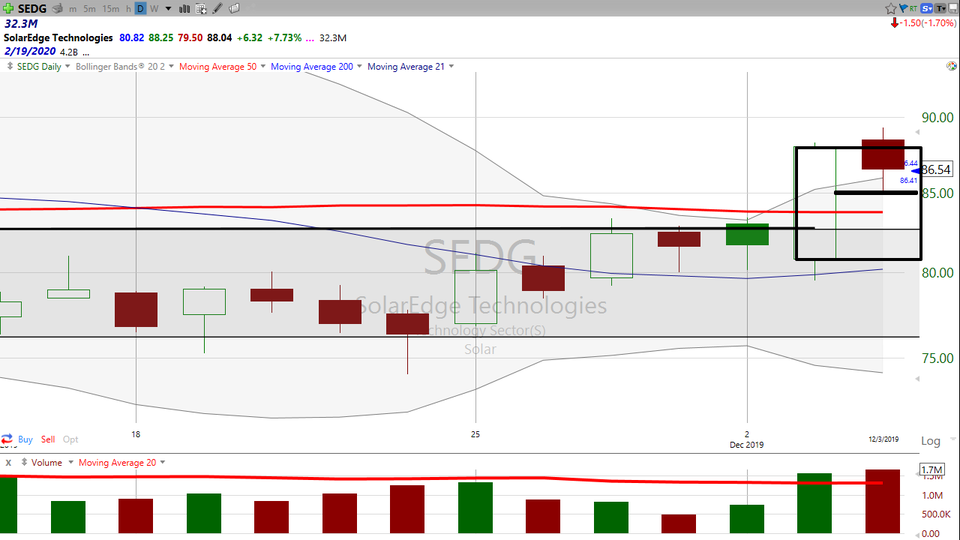Click the star favorite icon
This screenshot has height=540, width=960.
[x=891, y=9]
